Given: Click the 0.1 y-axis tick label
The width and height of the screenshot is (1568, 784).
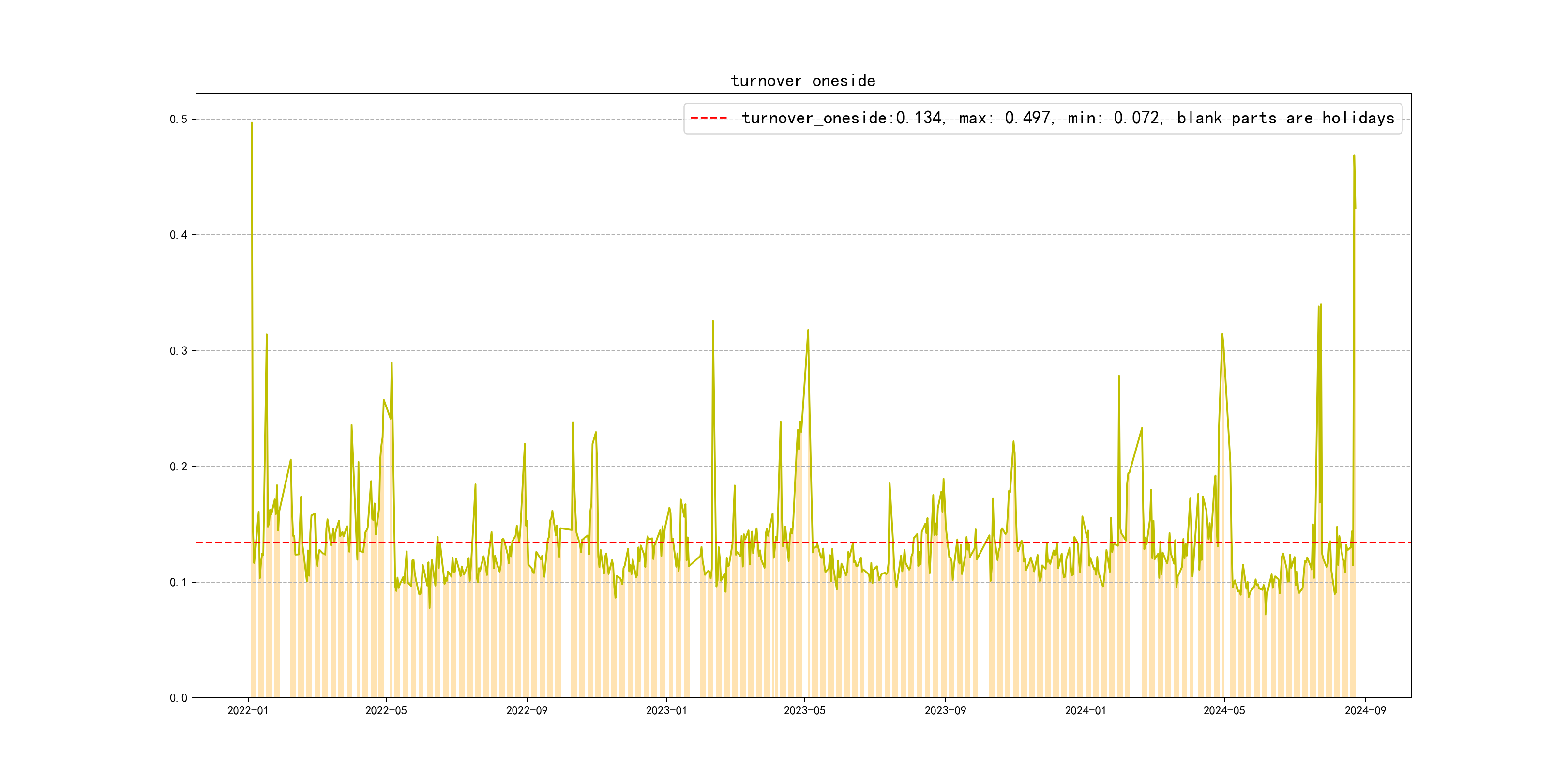Looking at the screenshot, I should pyautogui.click(x=179, y=583).
